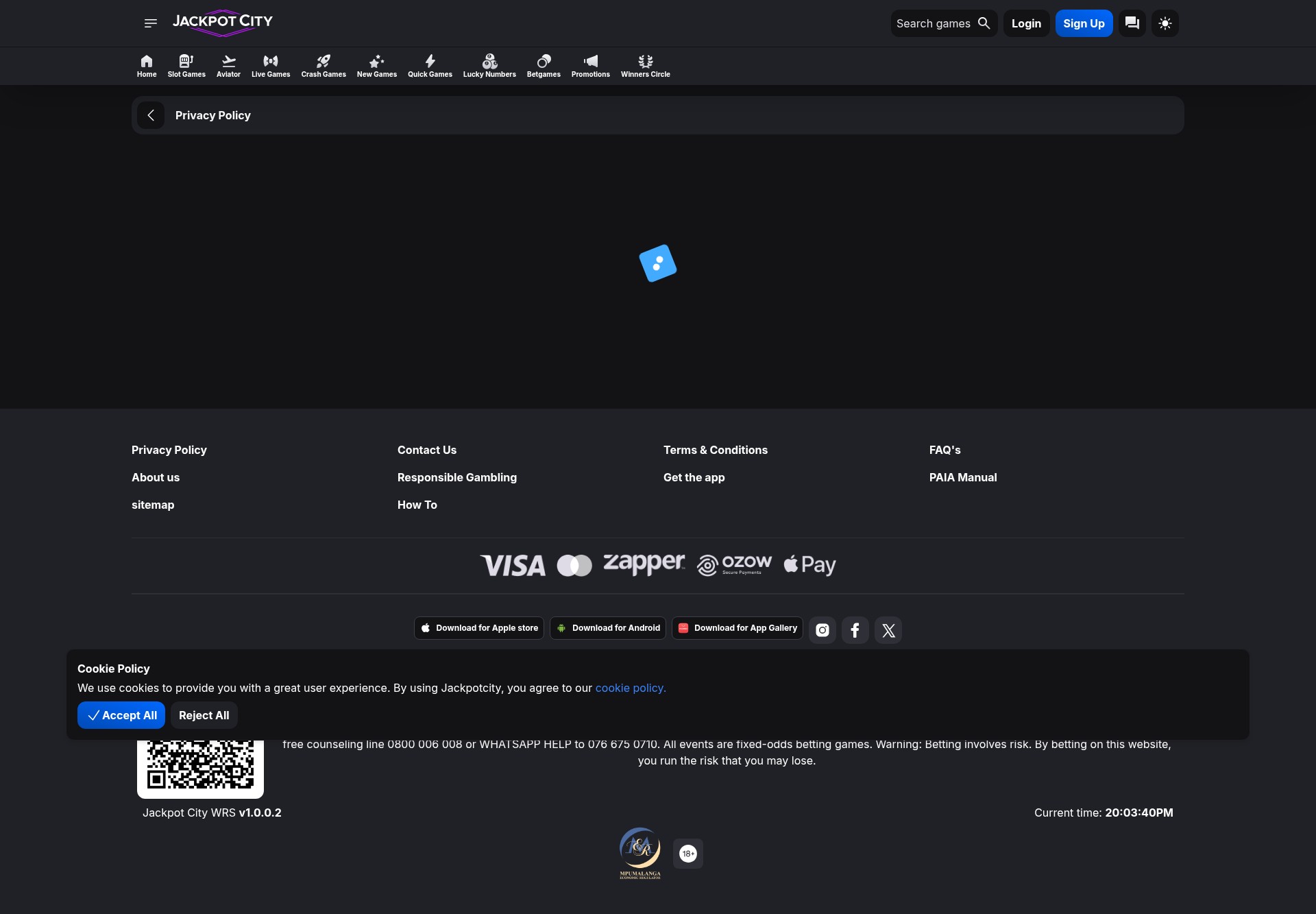
Task: Open Promotions page
Action: 591,66
